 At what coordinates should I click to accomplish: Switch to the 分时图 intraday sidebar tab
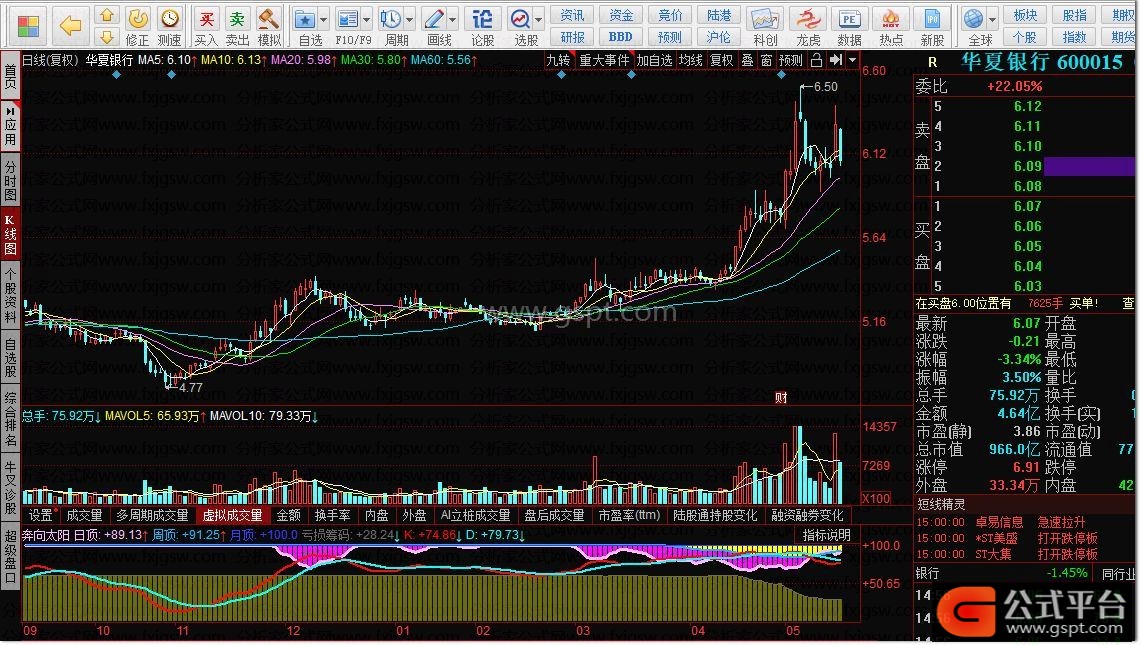pos(10,180)
